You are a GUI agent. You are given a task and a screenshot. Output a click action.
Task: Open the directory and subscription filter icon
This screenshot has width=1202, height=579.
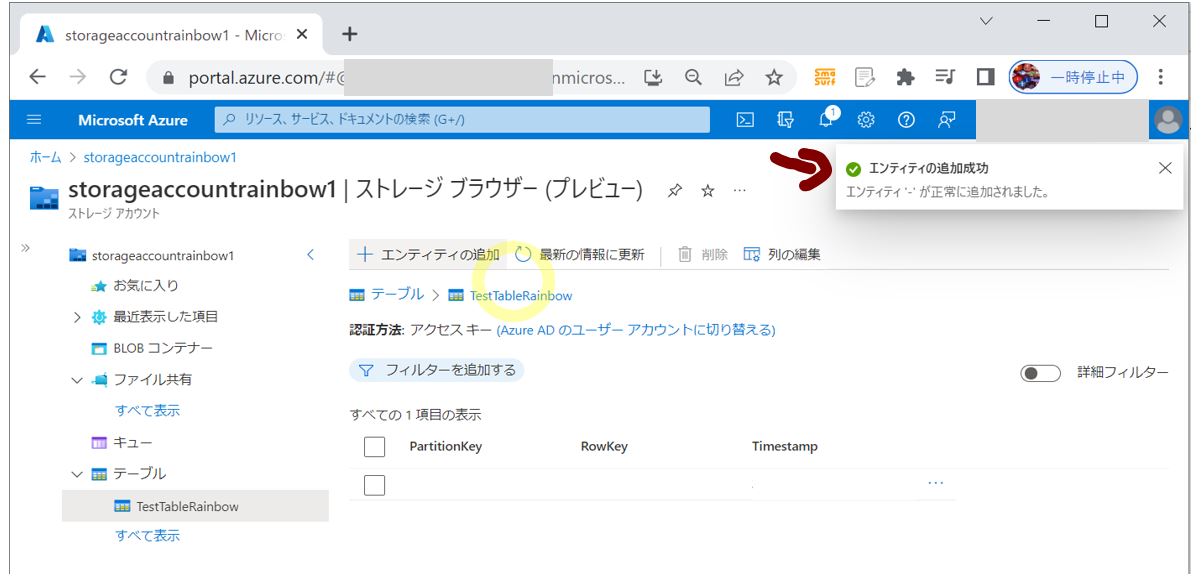(786, 120)
